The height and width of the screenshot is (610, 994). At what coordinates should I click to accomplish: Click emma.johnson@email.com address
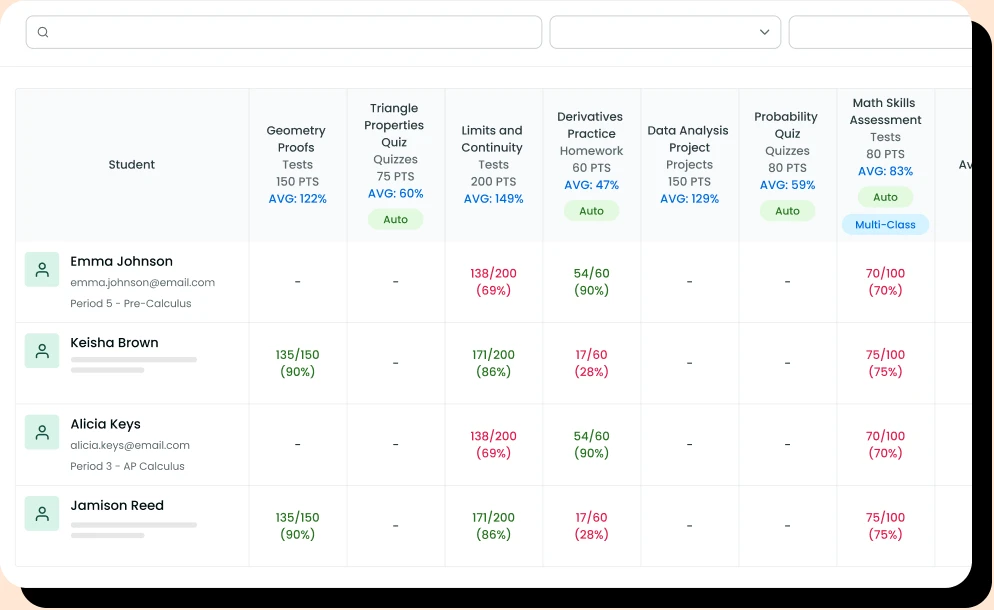tap(142, 283)
